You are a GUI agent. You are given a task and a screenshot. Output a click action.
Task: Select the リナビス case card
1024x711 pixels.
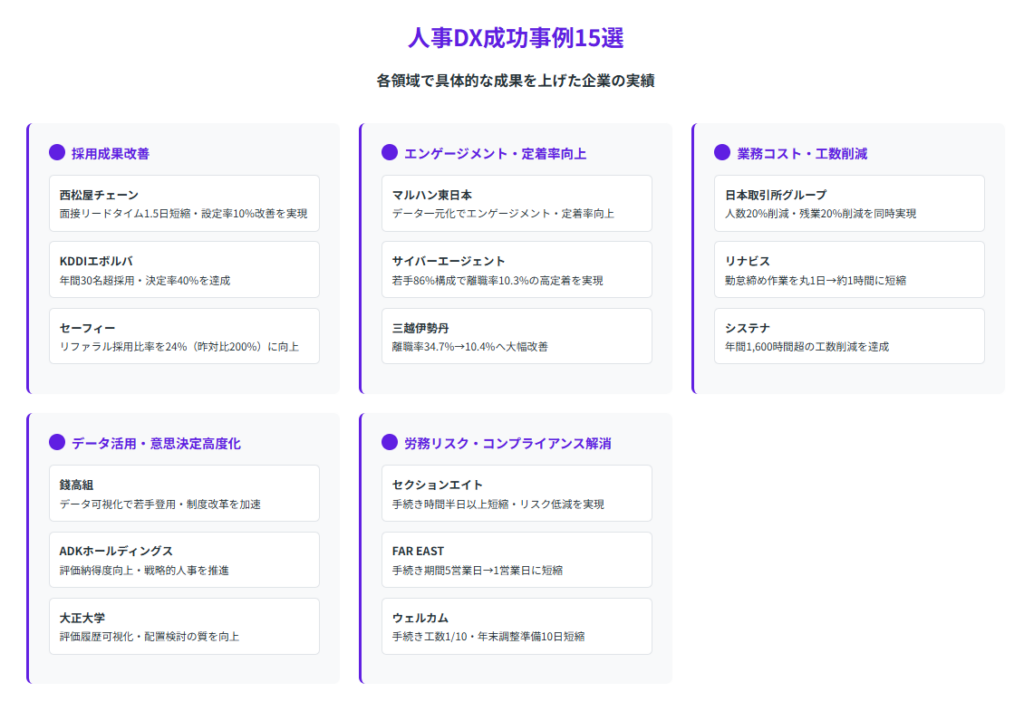849,270
